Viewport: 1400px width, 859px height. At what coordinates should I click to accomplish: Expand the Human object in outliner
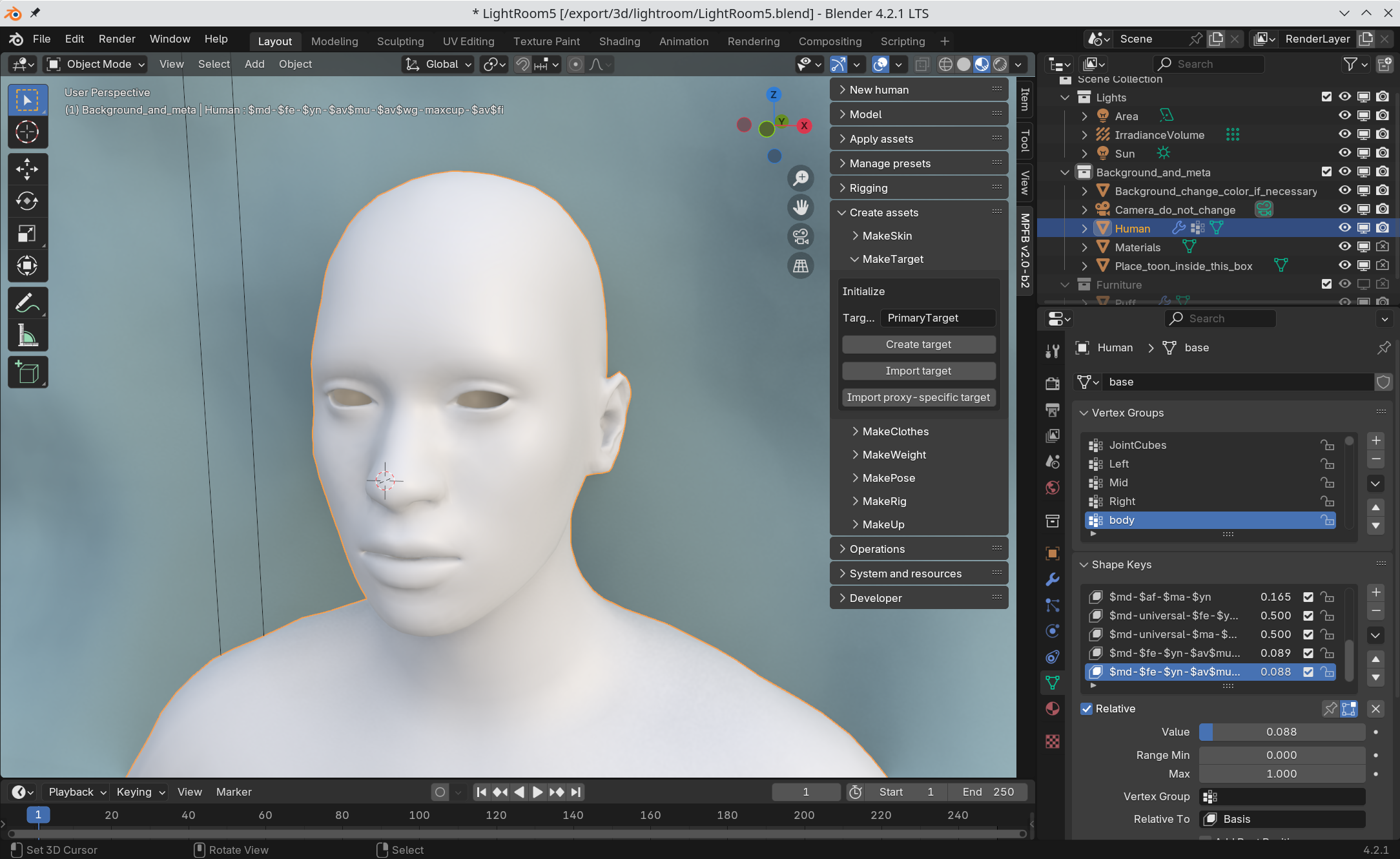1085,229
